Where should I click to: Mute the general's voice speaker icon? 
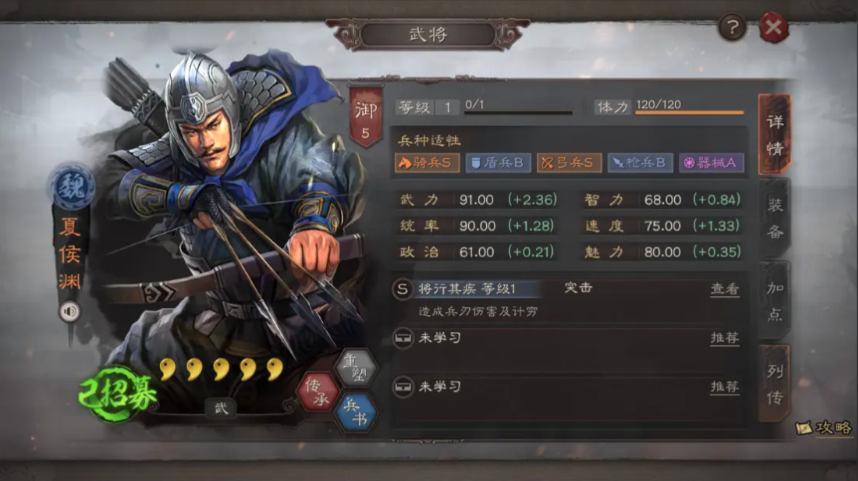[x=69, y=312]
